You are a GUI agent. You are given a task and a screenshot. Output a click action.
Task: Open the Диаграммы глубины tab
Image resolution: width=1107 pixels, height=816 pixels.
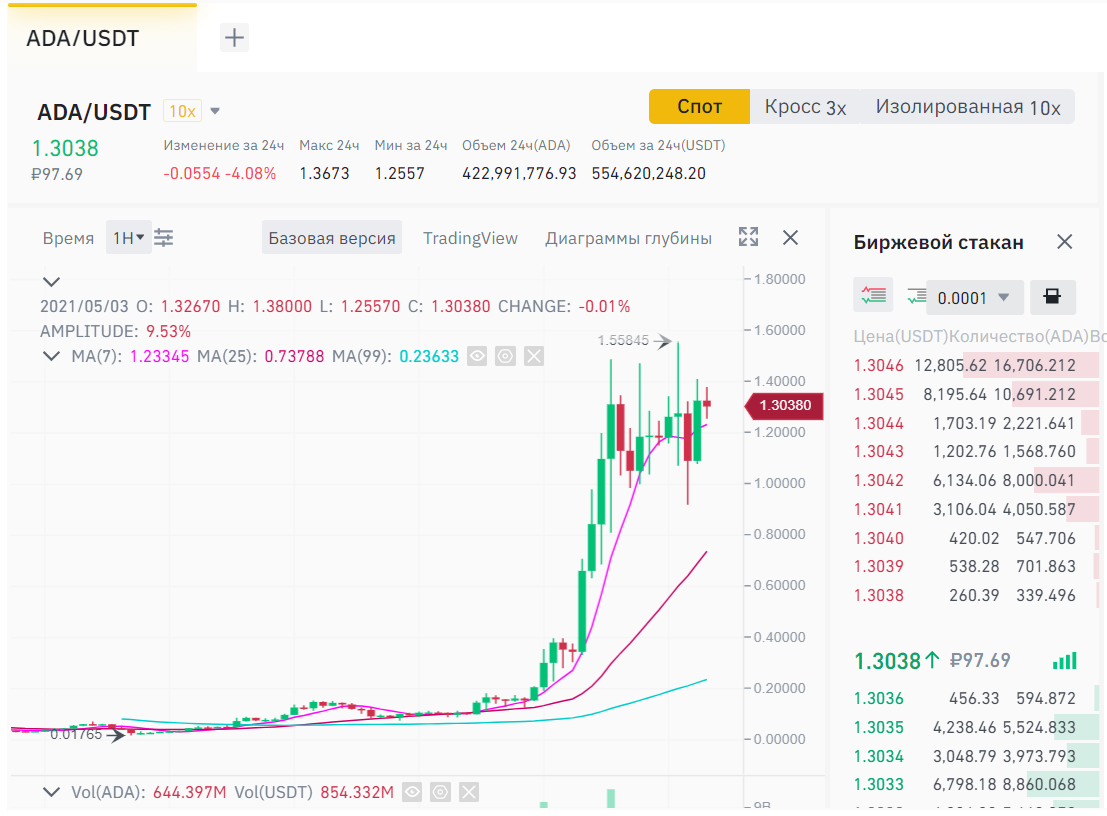(x=628, y=238)
